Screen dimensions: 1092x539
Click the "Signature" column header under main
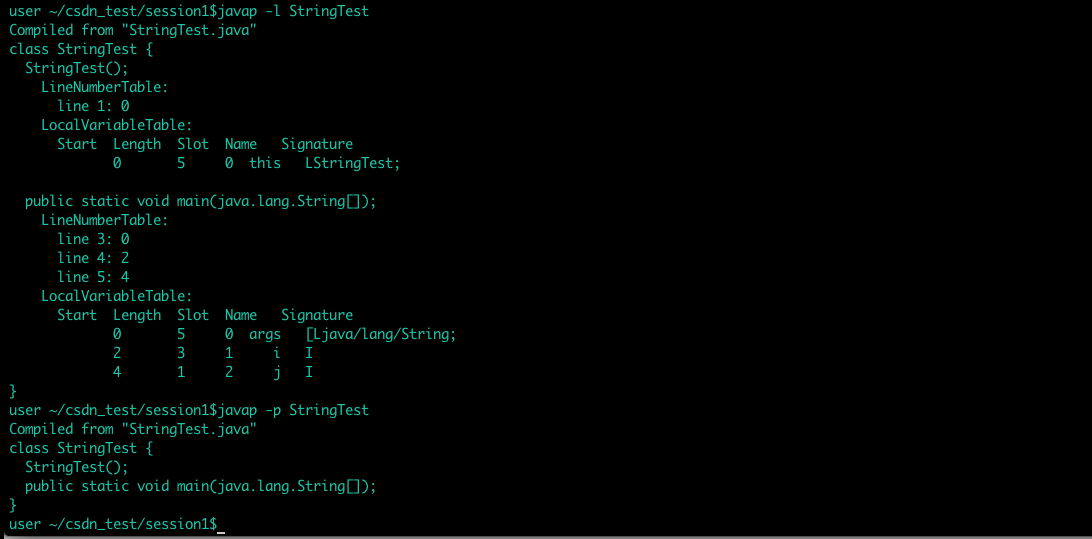[317, 315]
